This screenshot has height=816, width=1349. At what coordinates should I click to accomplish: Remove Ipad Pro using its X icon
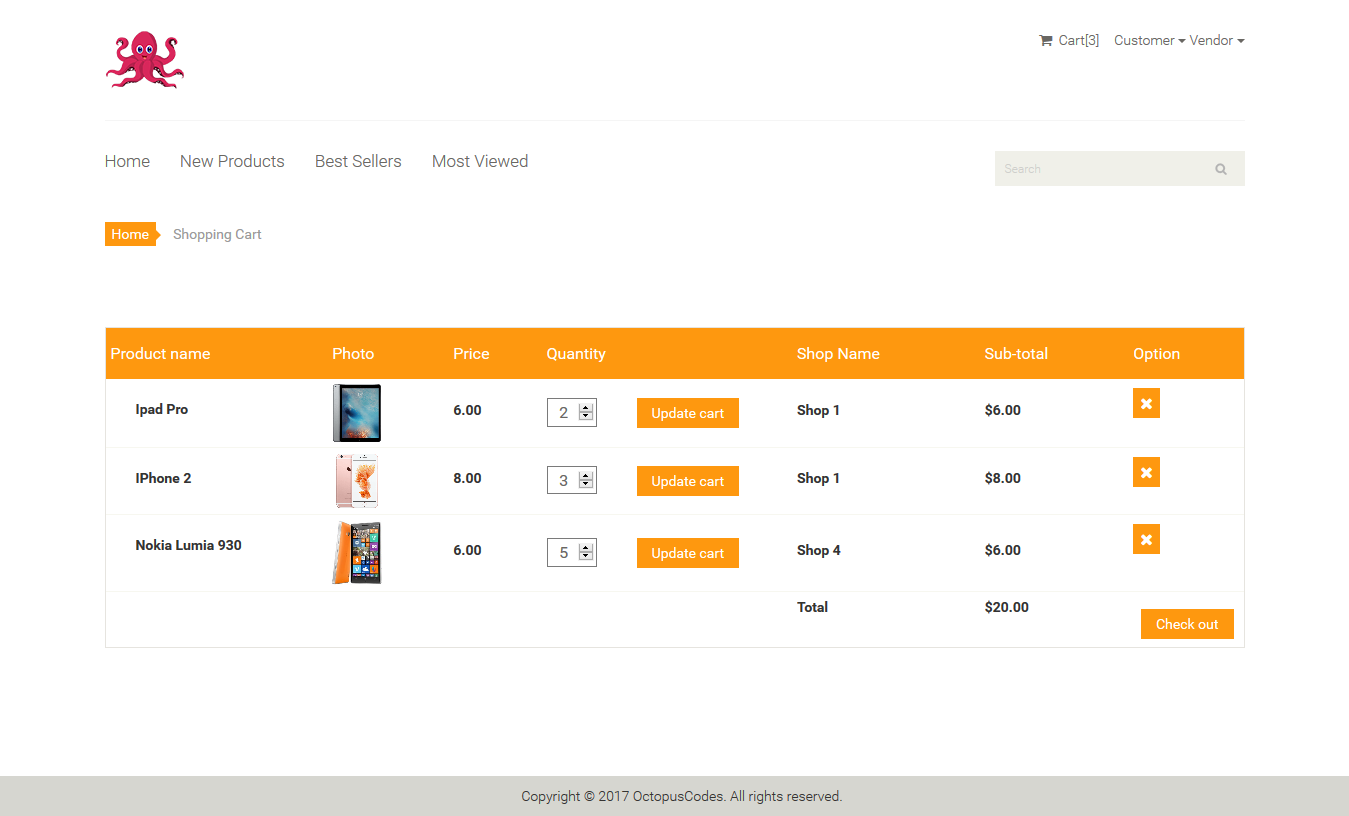[x=1146, y=403]
